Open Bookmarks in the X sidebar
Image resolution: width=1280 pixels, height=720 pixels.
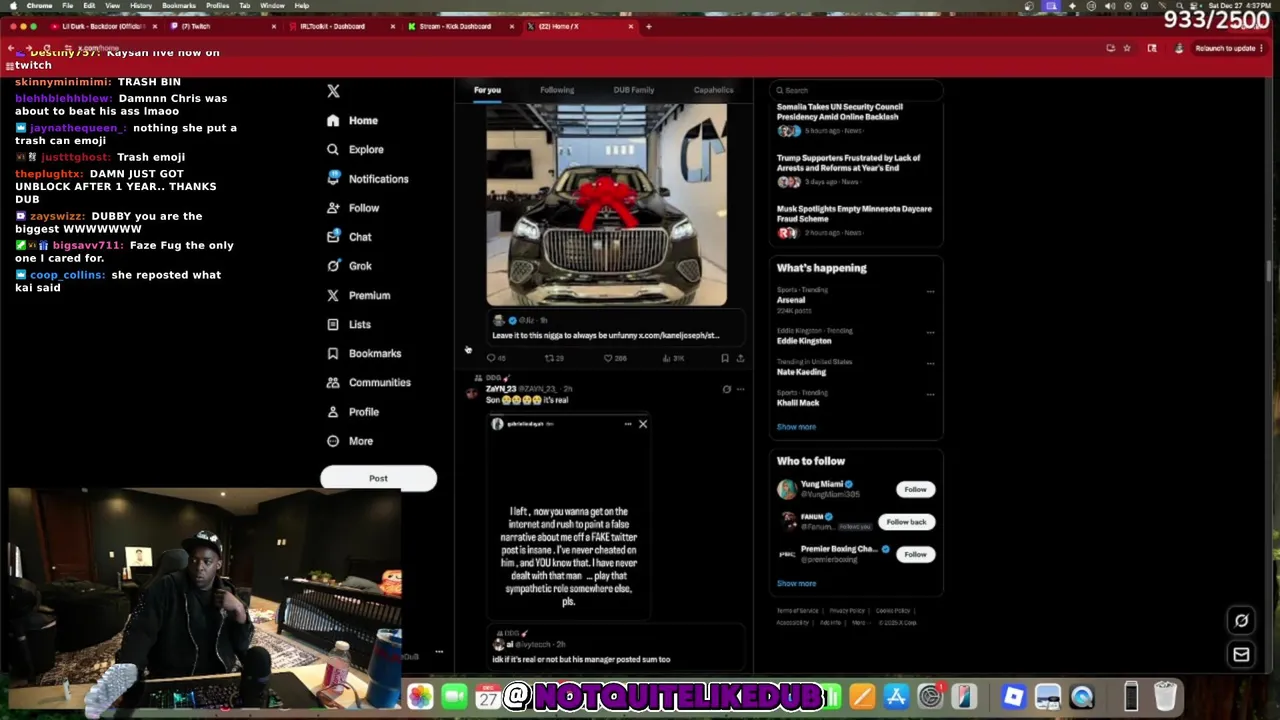tap(364, 353)
